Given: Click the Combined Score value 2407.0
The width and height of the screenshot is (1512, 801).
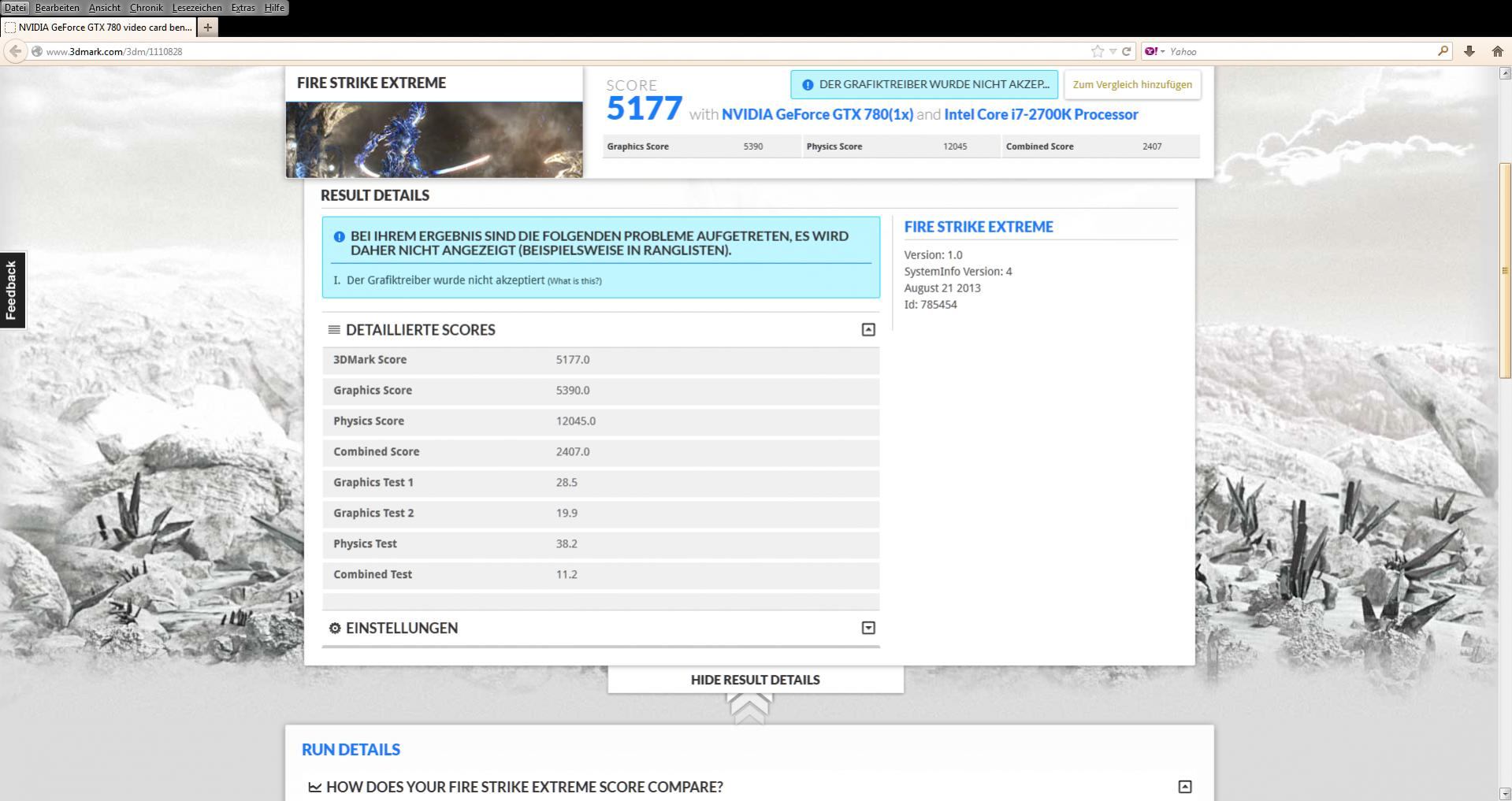Looking at the screenshot, I should tap(573, 452).
